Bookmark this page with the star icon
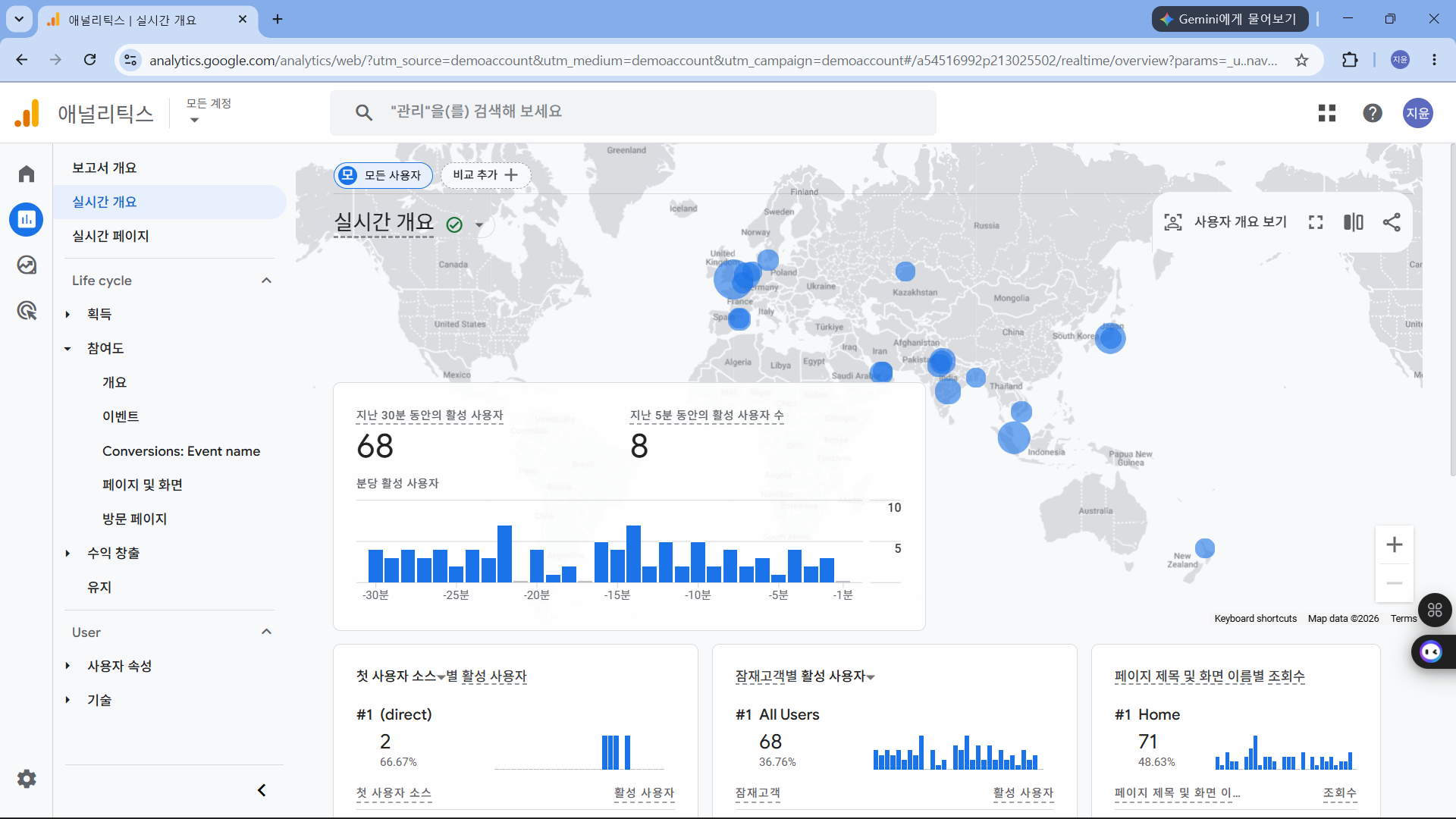Viewport: 1456px width, 819px height. tap(1302, 60)
